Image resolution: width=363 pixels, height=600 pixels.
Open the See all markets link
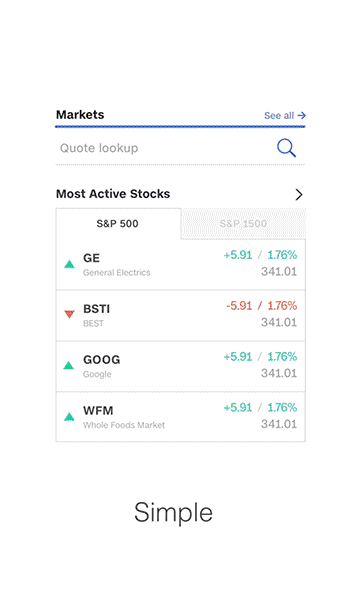coord(285,115)
